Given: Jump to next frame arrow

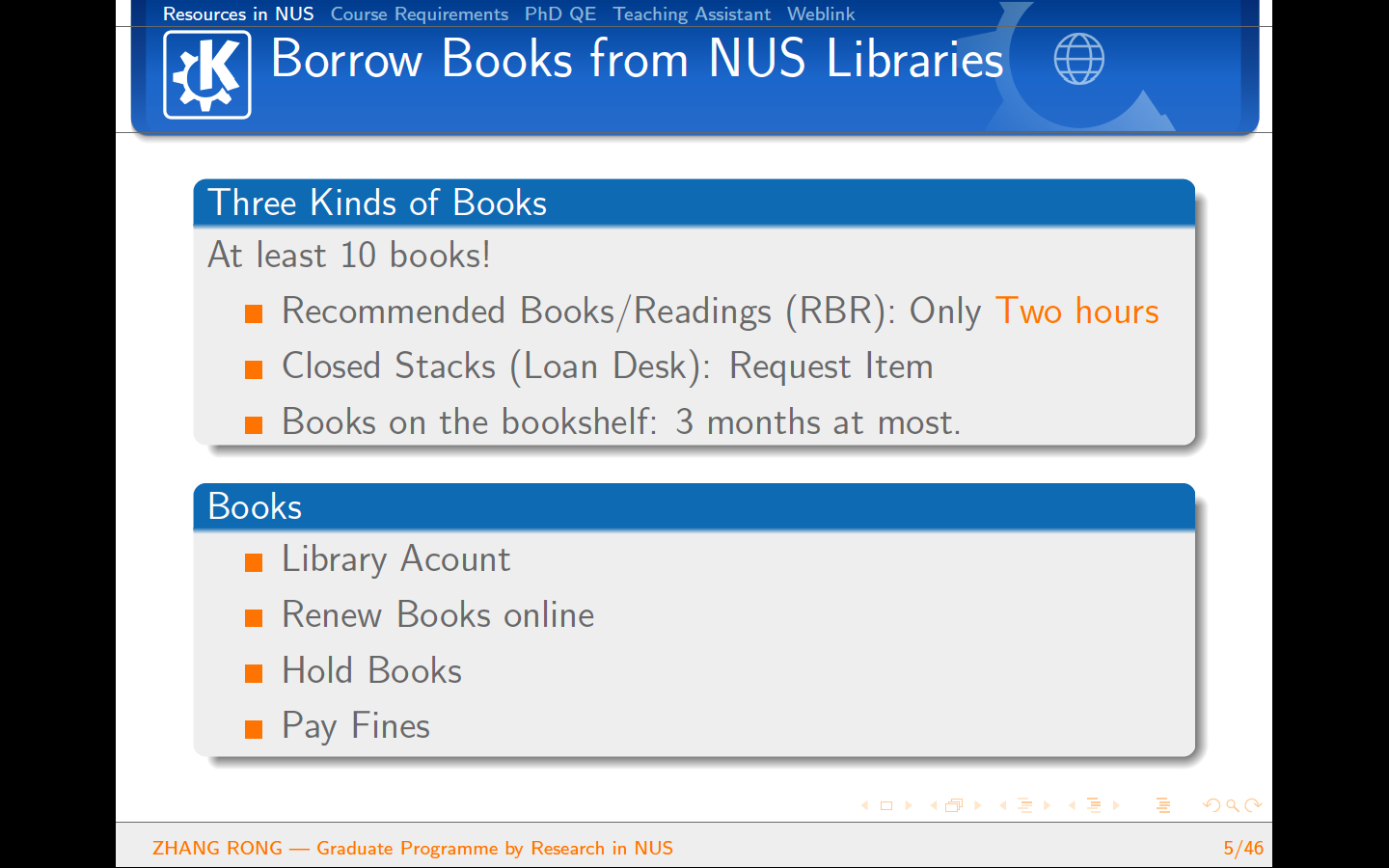Looking at the screenshot, I should (x=978, y=805).
